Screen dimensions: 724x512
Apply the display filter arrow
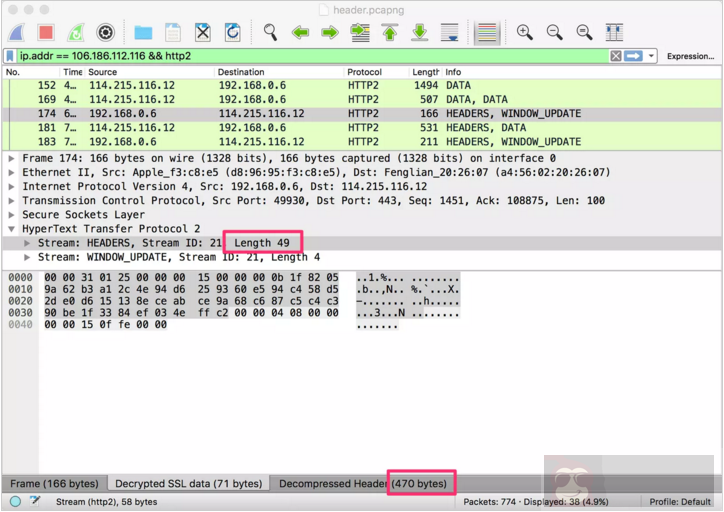(x=633, y=56)
